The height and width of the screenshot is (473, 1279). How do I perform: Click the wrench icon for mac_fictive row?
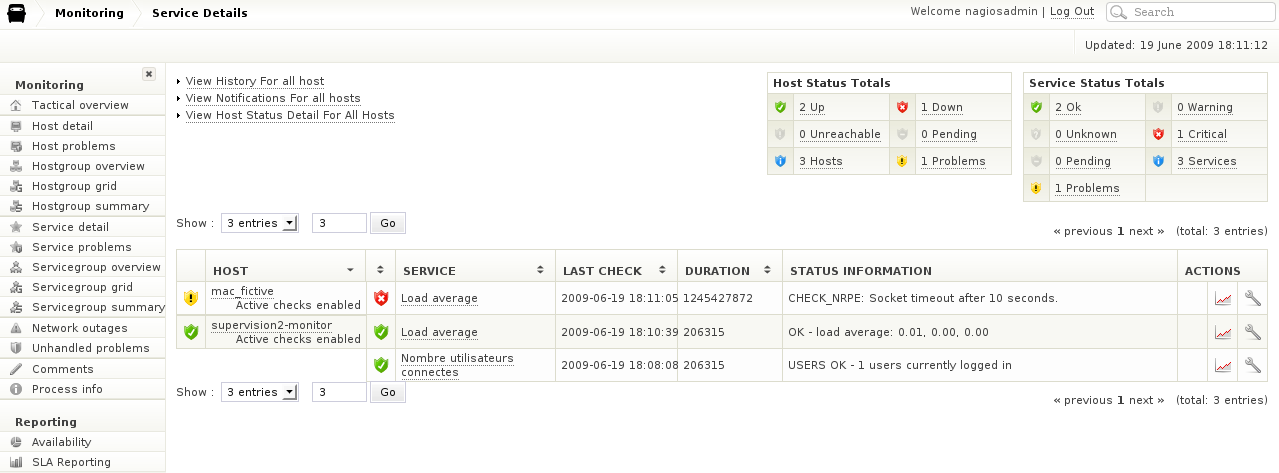tap(1252, 298)
